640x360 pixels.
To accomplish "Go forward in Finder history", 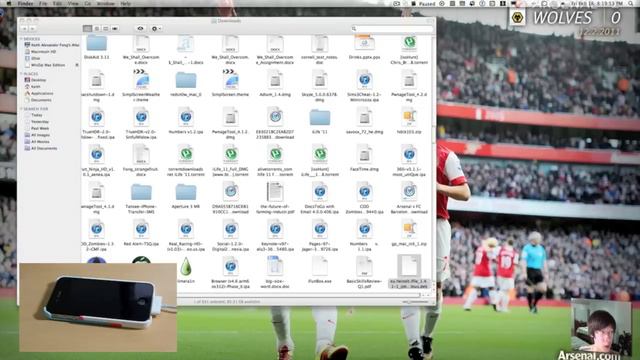I will (x=32, y=29).
